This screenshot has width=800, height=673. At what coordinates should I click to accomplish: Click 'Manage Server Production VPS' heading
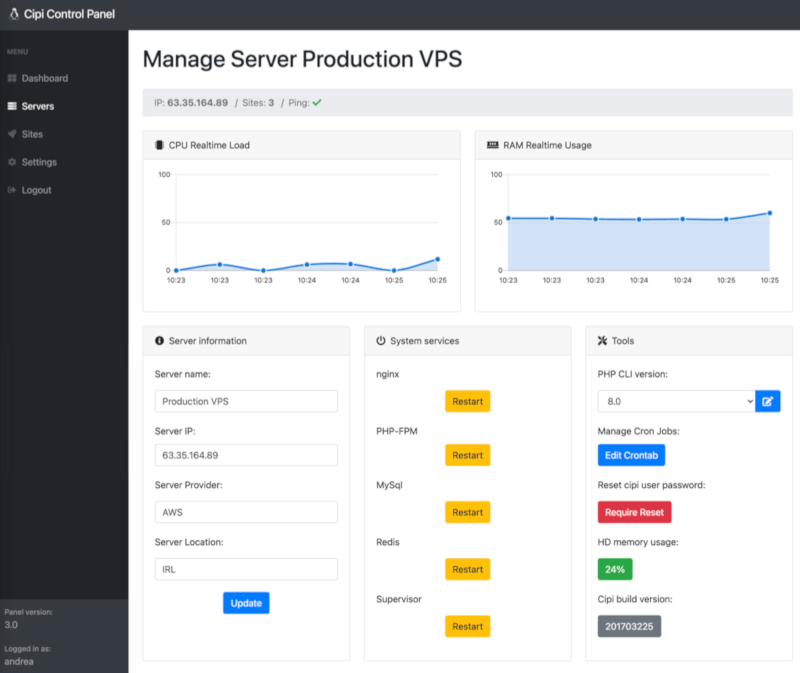[302, 59]
